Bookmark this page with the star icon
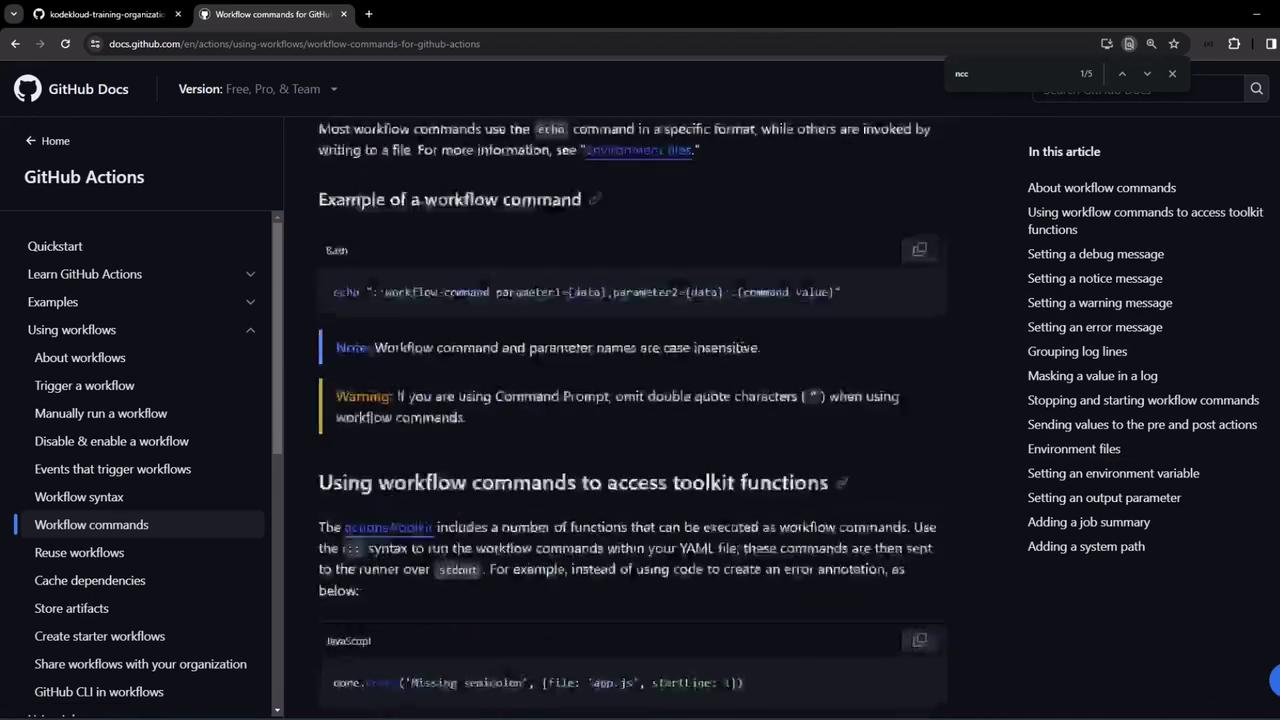The height and width of the screenshot is (720, 1280). point(1174,44)
